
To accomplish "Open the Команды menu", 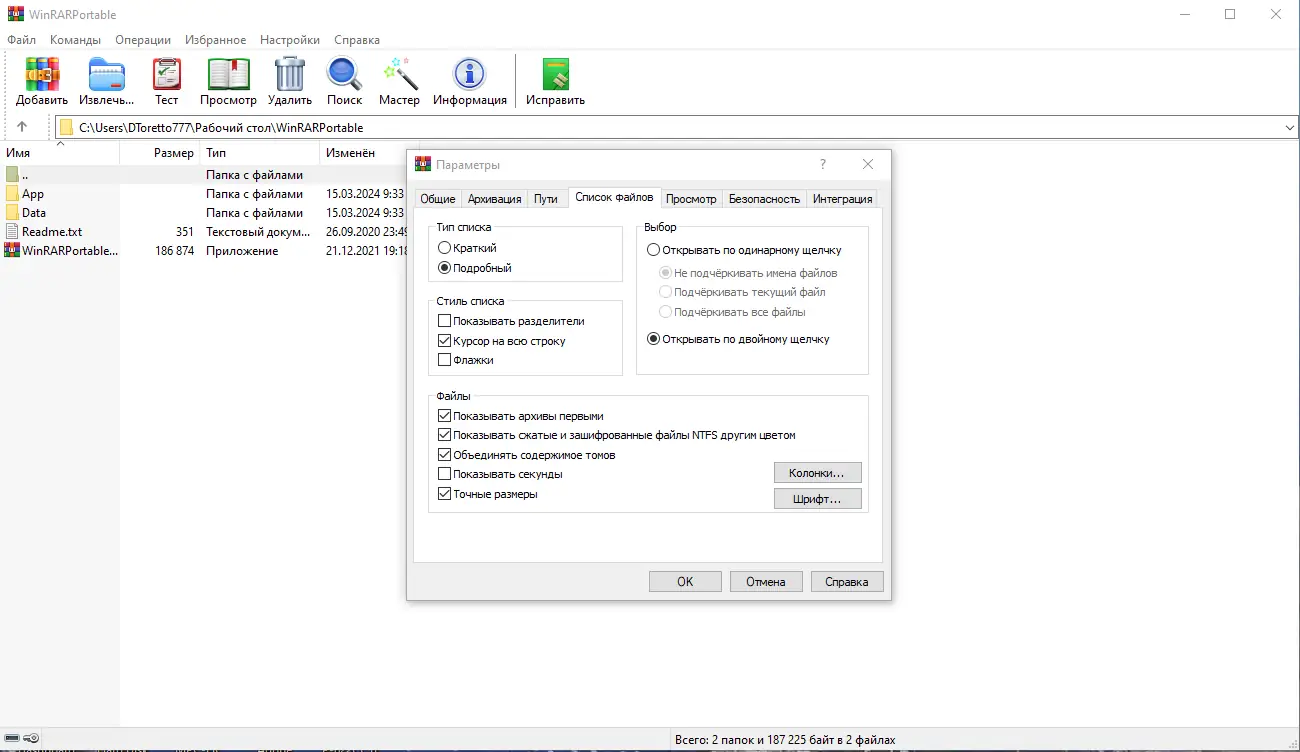I will coord(75,40).
